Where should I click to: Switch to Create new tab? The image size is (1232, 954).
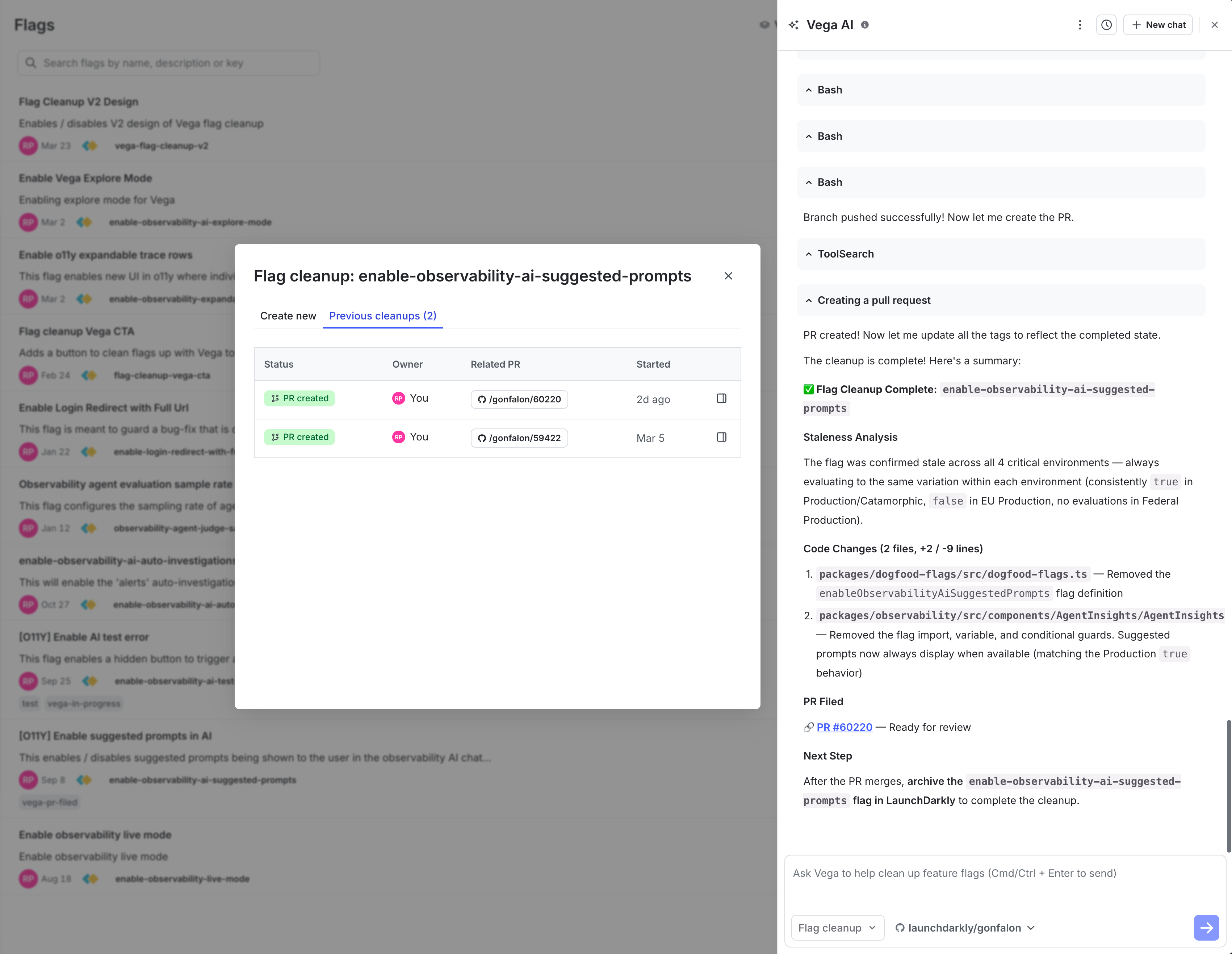tap(288, 316)
